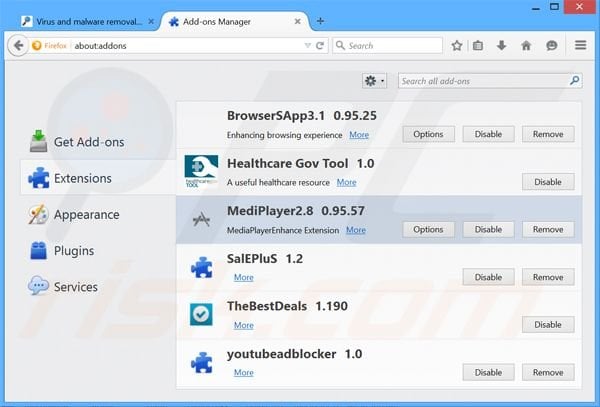
Task: Open More link for Healthcare Gov Tool
Action: tap(346, 182)
